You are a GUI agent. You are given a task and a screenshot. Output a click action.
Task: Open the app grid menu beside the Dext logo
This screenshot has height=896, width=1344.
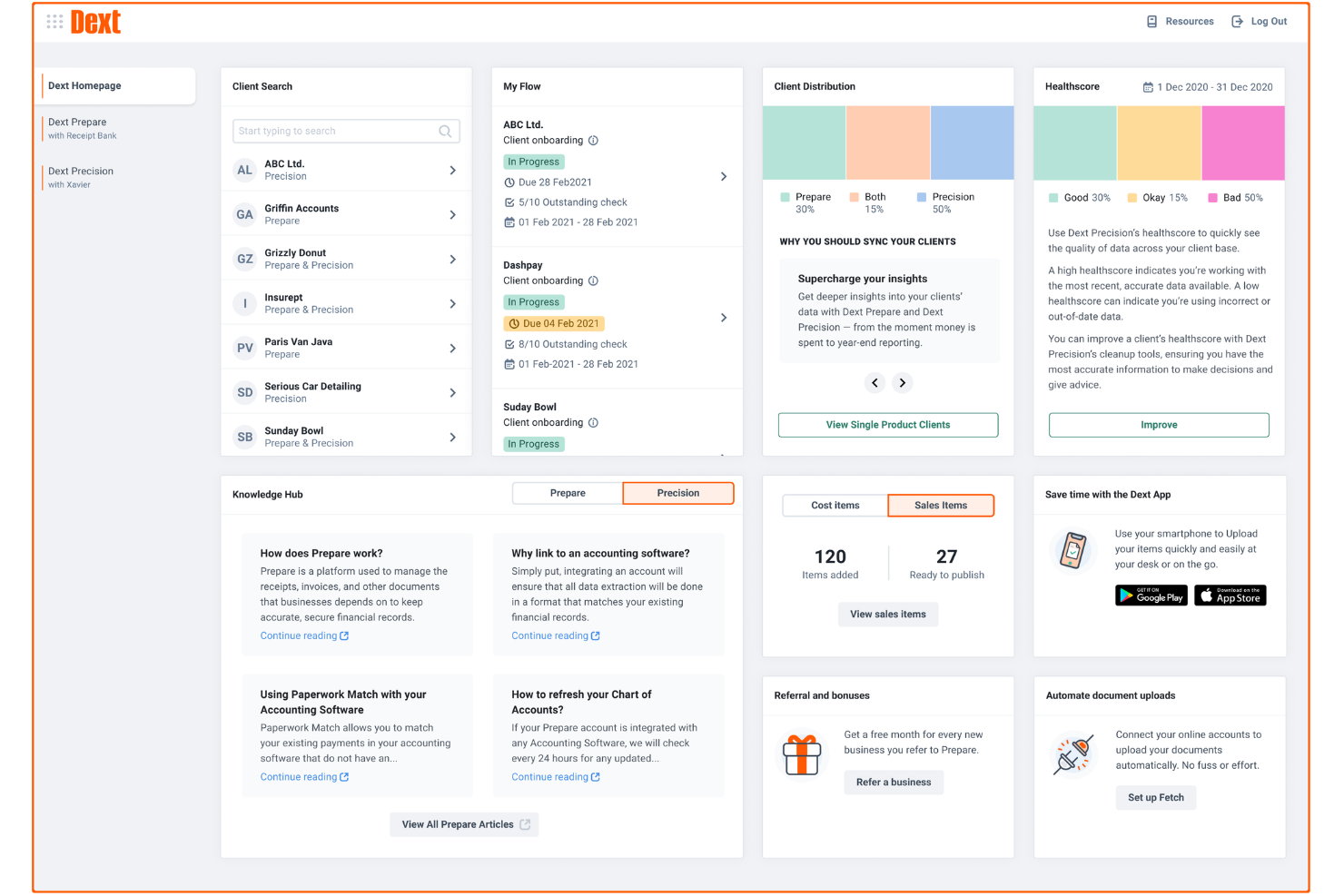(x=54, y=21)
